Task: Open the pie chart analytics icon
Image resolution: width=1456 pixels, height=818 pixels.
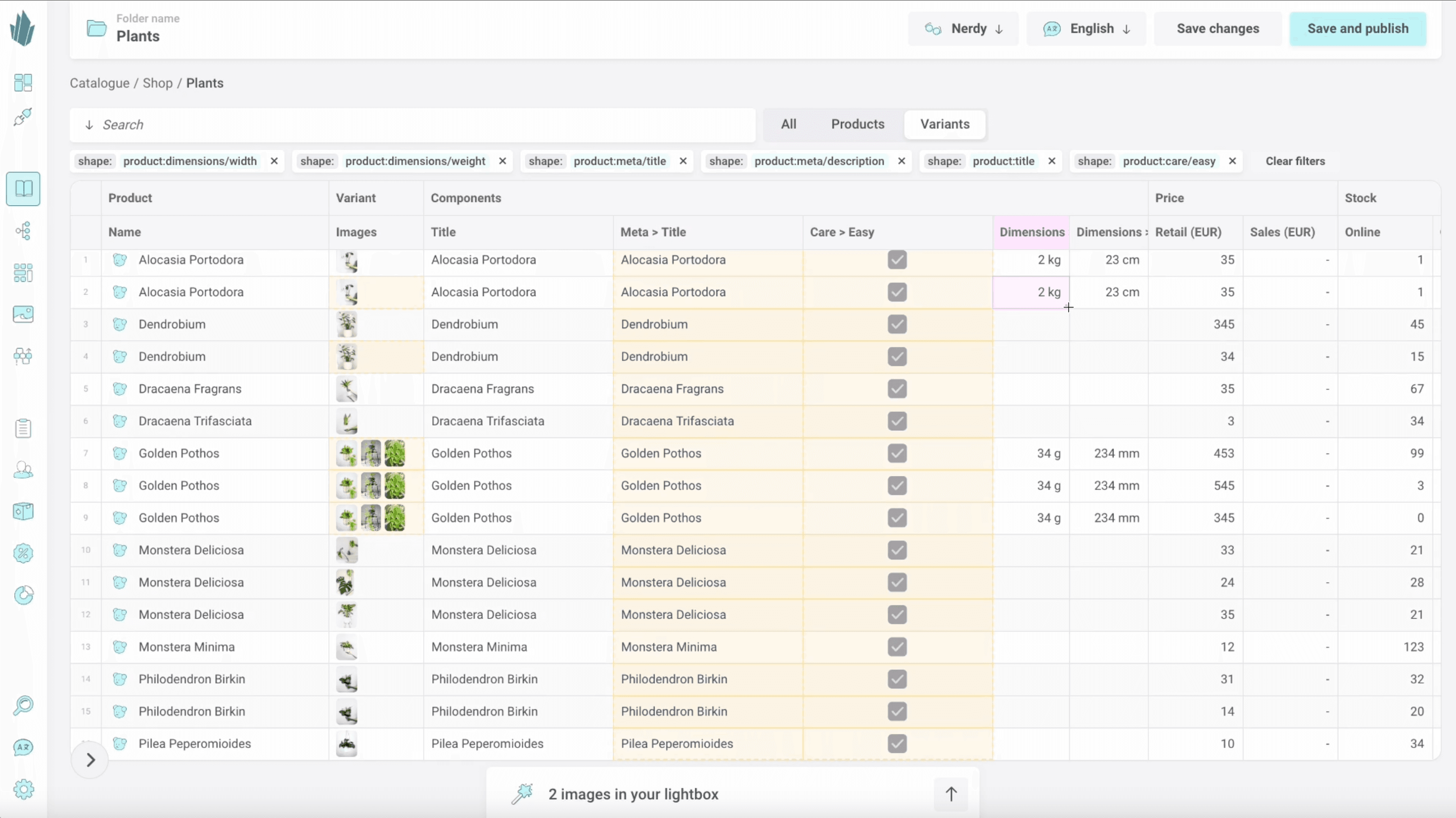Action: pos(23,595)
